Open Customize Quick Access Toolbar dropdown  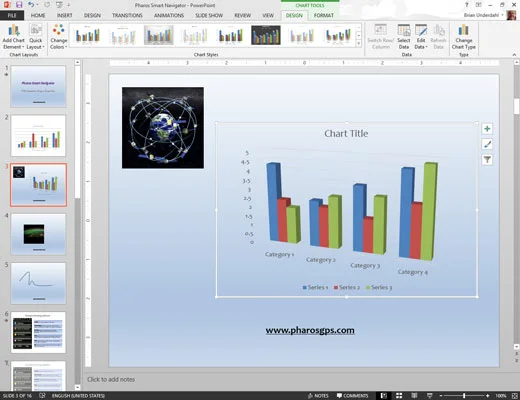click(69, 5)
